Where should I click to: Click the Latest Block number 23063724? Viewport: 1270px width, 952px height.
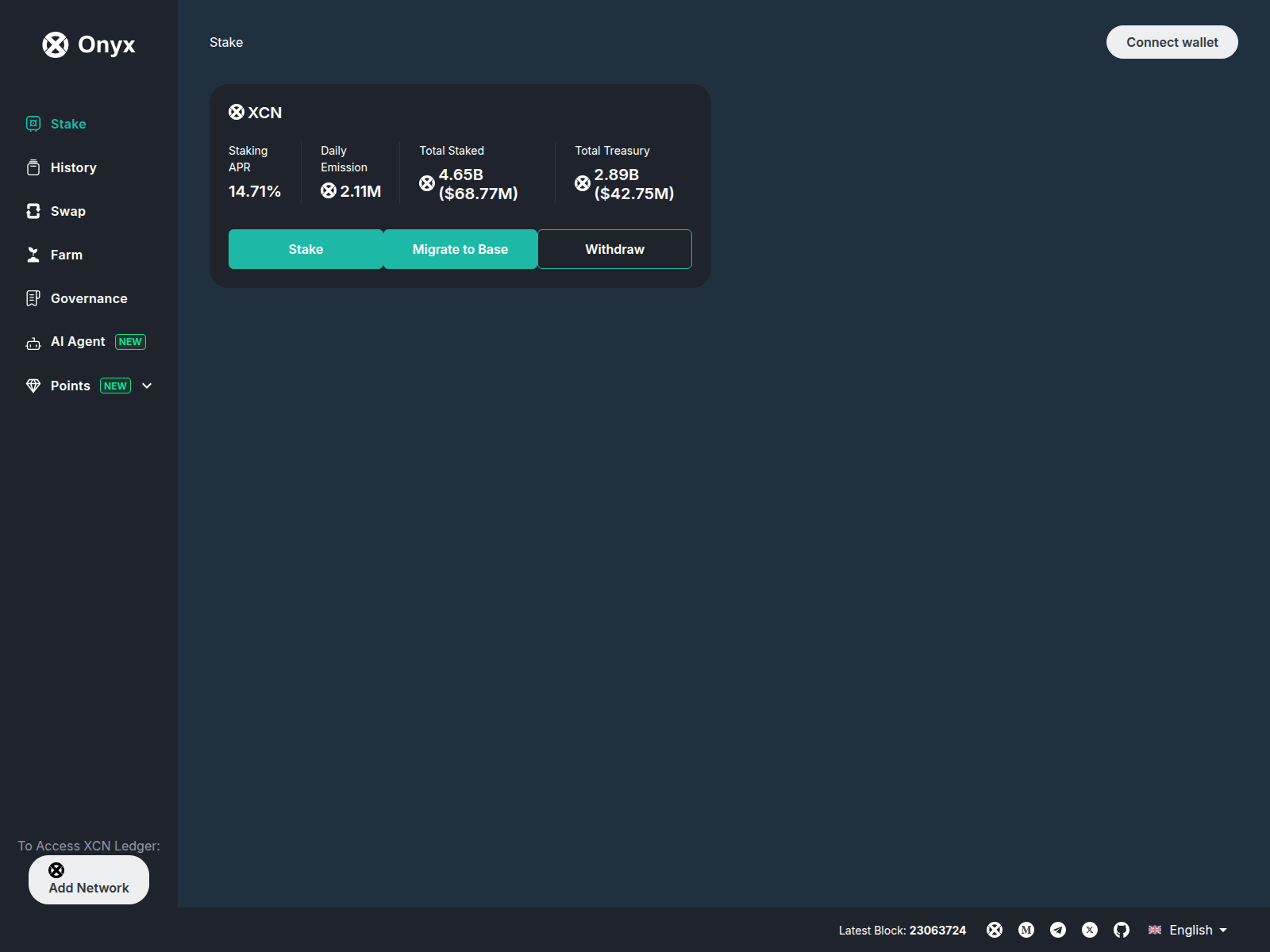click(938, 931)
